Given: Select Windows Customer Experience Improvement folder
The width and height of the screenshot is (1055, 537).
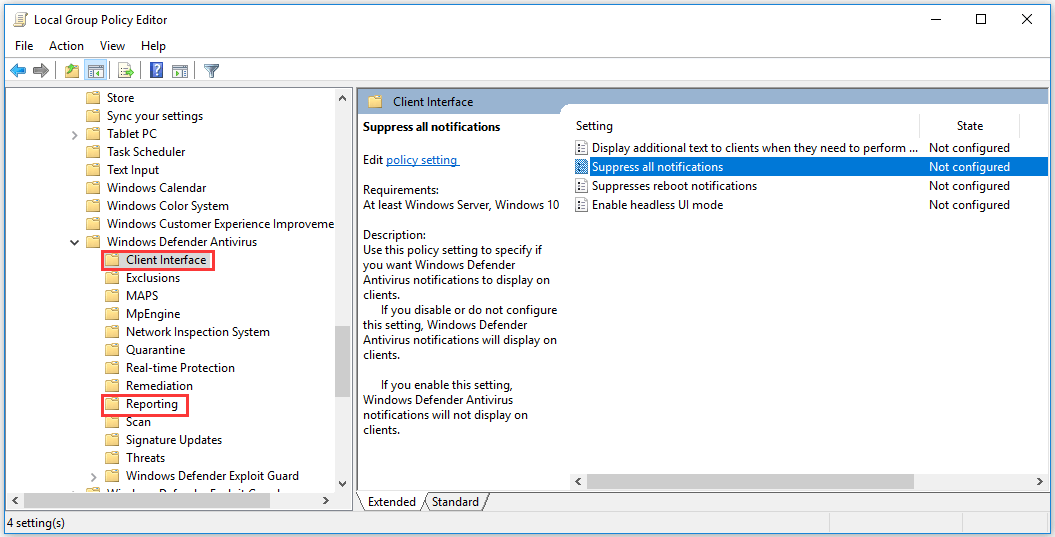Looking at the screenshot, I should click(x=220, y=223).
